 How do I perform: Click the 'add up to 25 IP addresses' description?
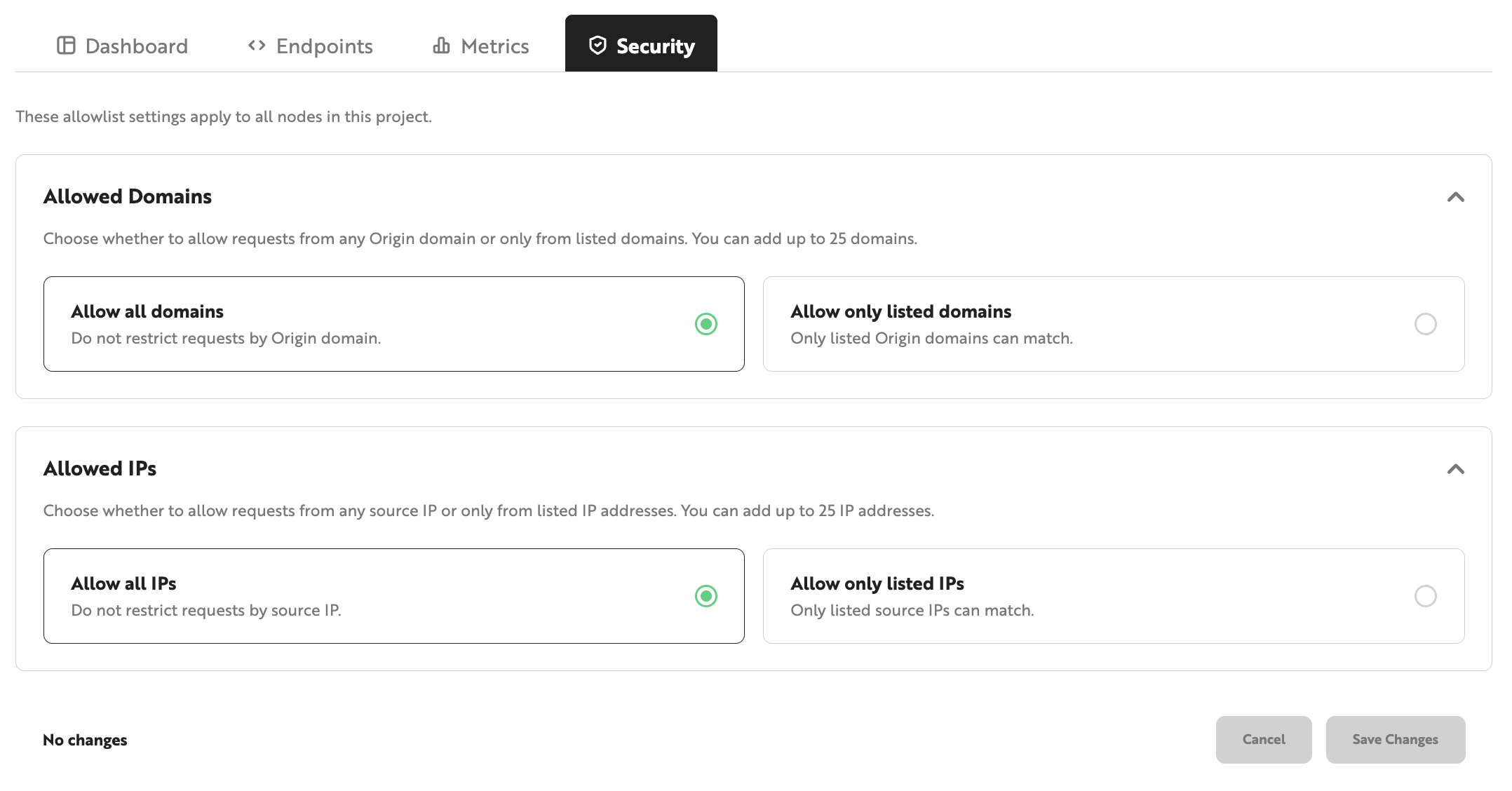[489, 511]
